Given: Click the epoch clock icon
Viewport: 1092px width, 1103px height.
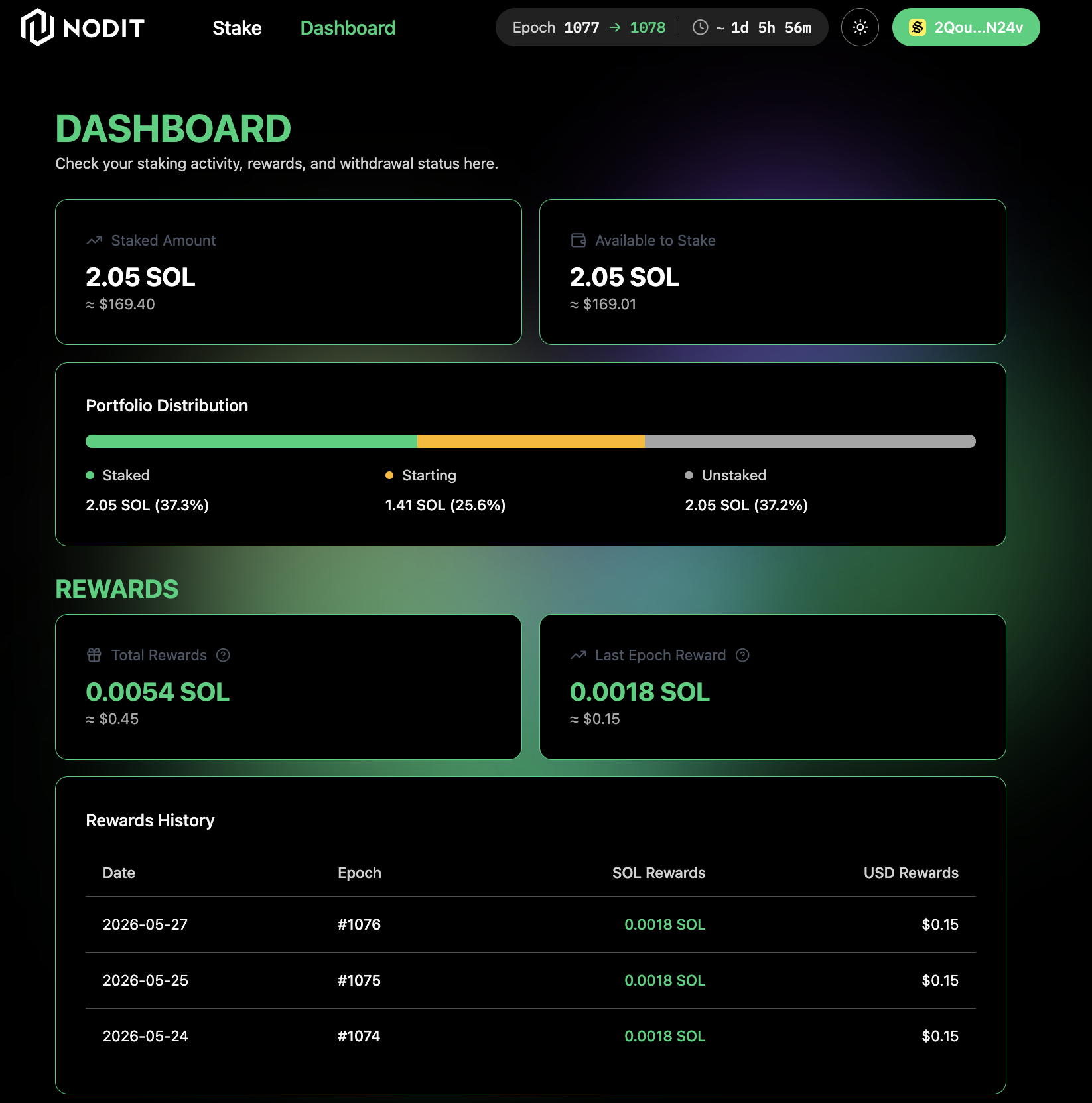Looking at the screenshot, I should coord(700,27).
